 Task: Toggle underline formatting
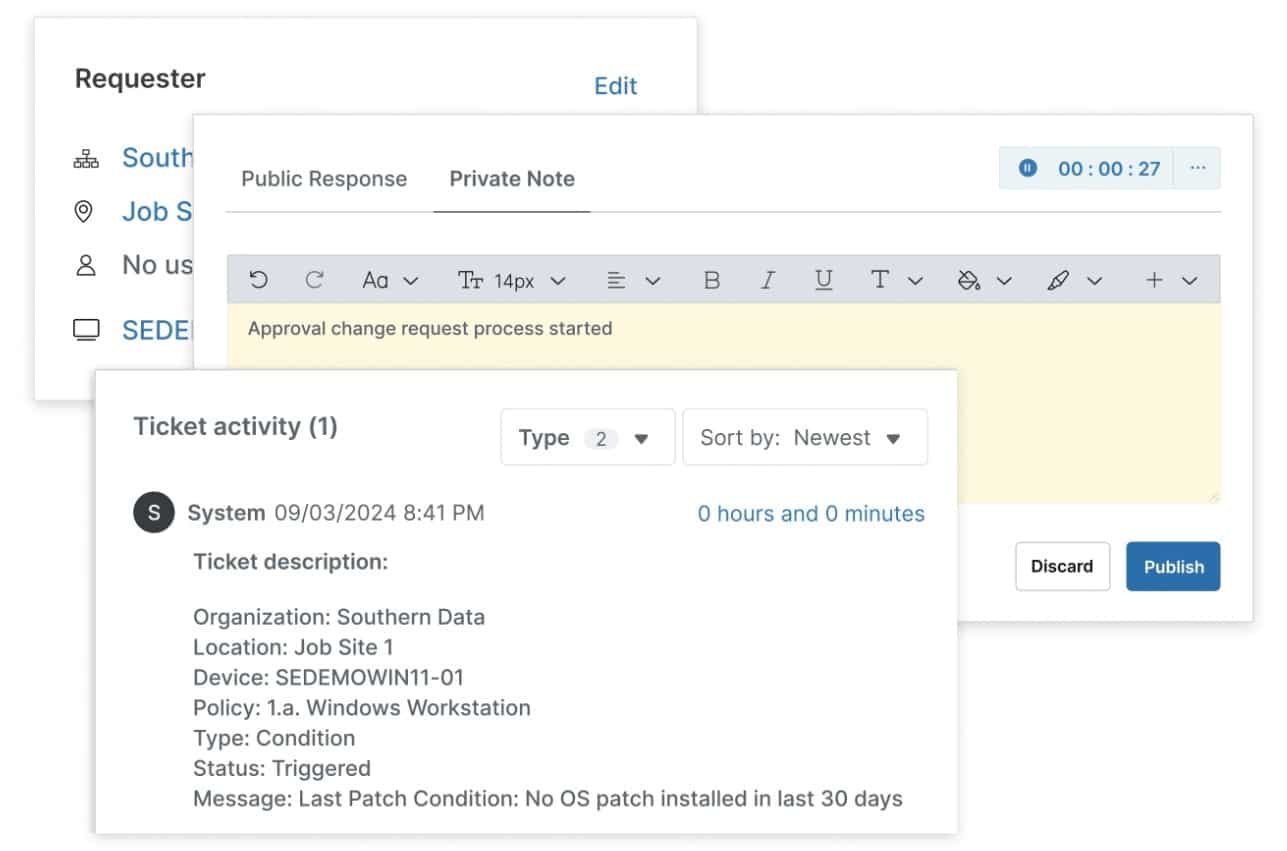click(x=823, y=281)
